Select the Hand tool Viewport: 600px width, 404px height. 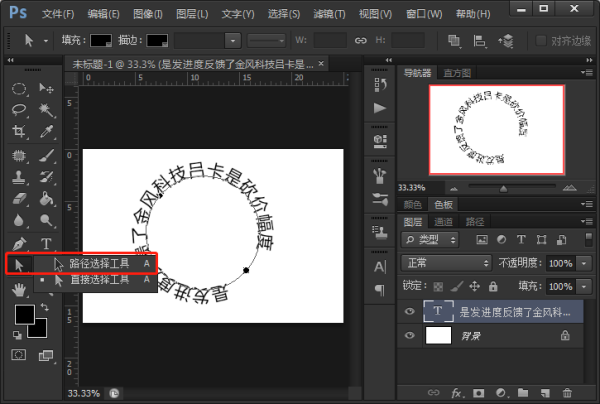coord(19,290)
